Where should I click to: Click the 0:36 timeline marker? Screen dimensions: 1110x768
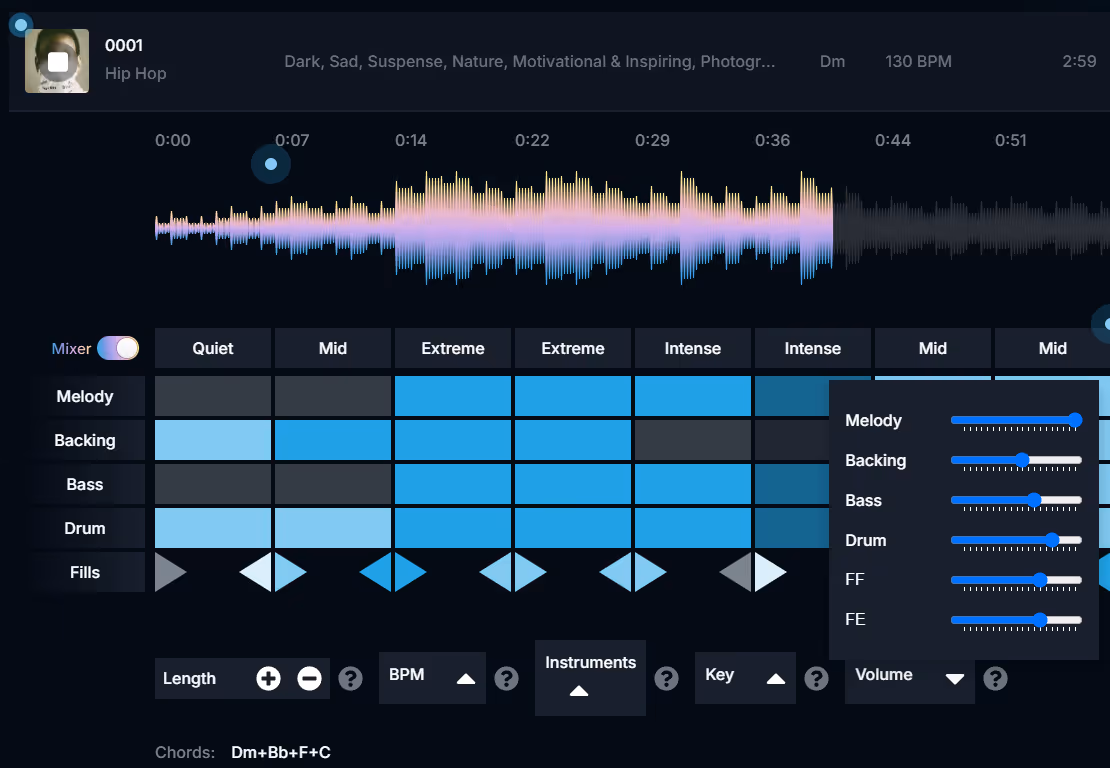pos(772,140)
